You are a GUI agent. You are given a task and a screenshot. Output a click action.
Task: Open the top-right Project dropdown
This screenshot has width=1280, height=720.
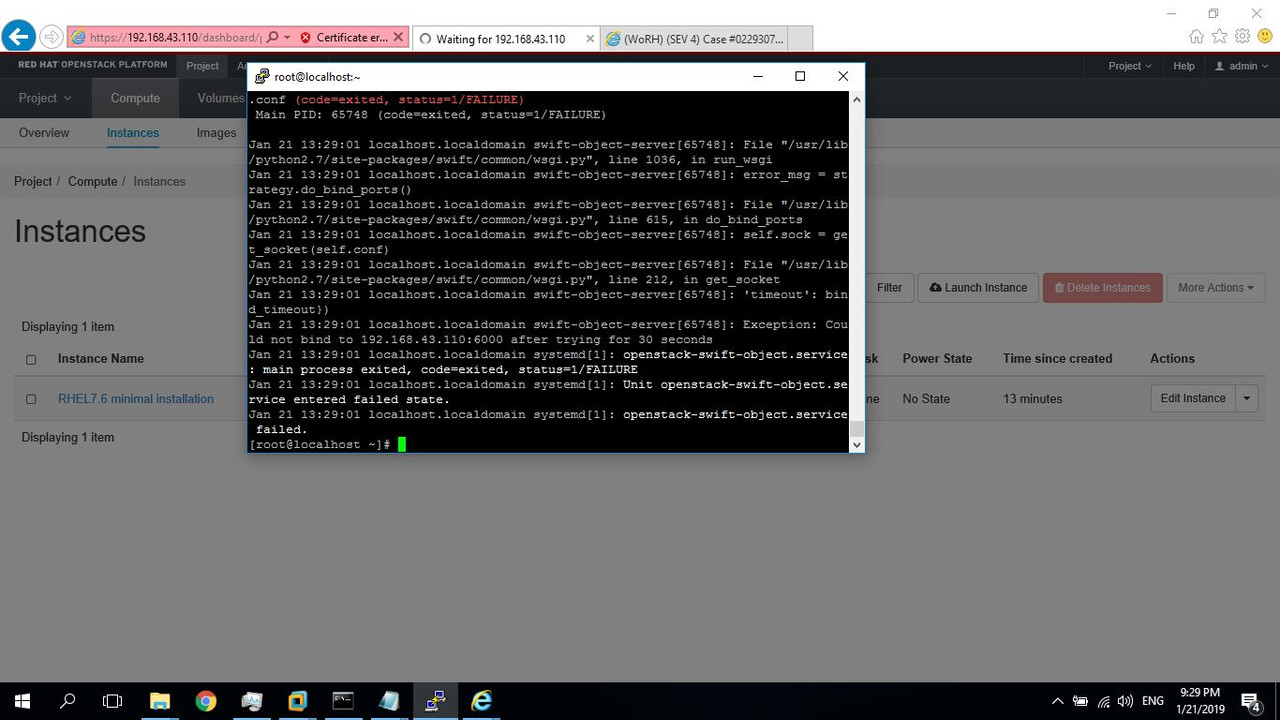click(1130, 66)
